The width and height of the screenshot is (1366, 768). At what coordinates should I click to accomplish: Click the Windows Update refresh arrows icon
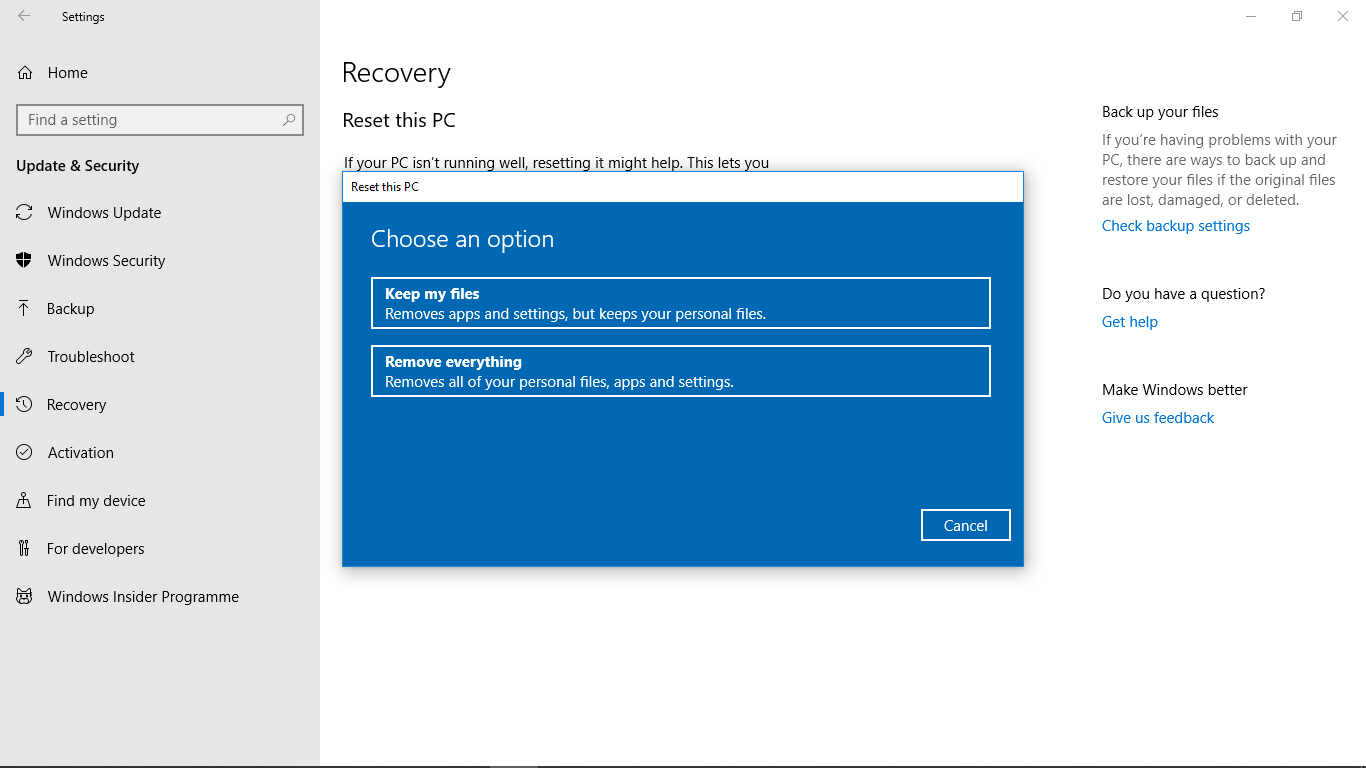coord(25,213)
